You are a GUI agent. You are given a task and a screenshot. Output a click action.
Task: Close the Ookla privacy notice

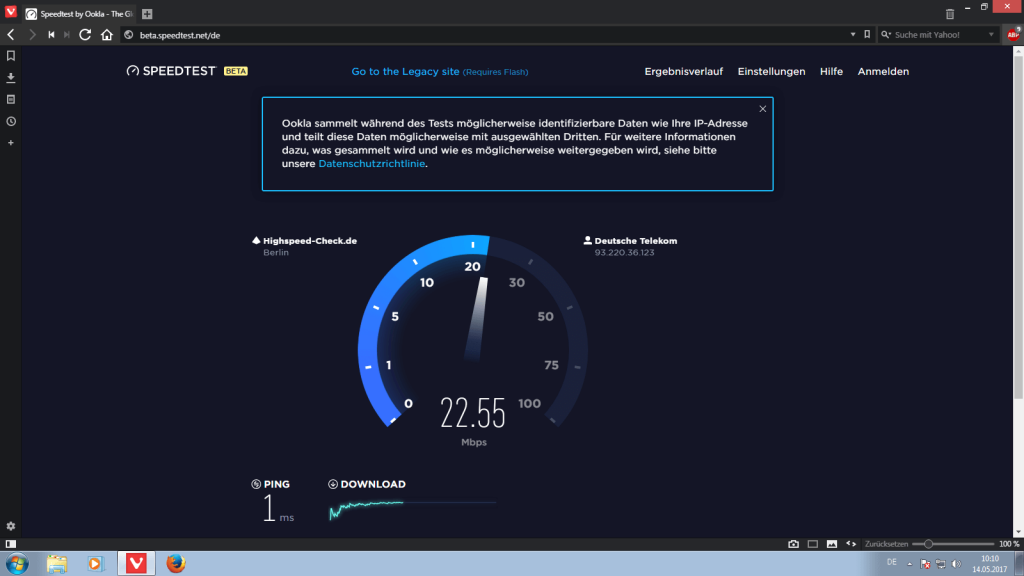pyautogui.click(x=762, y=109)
